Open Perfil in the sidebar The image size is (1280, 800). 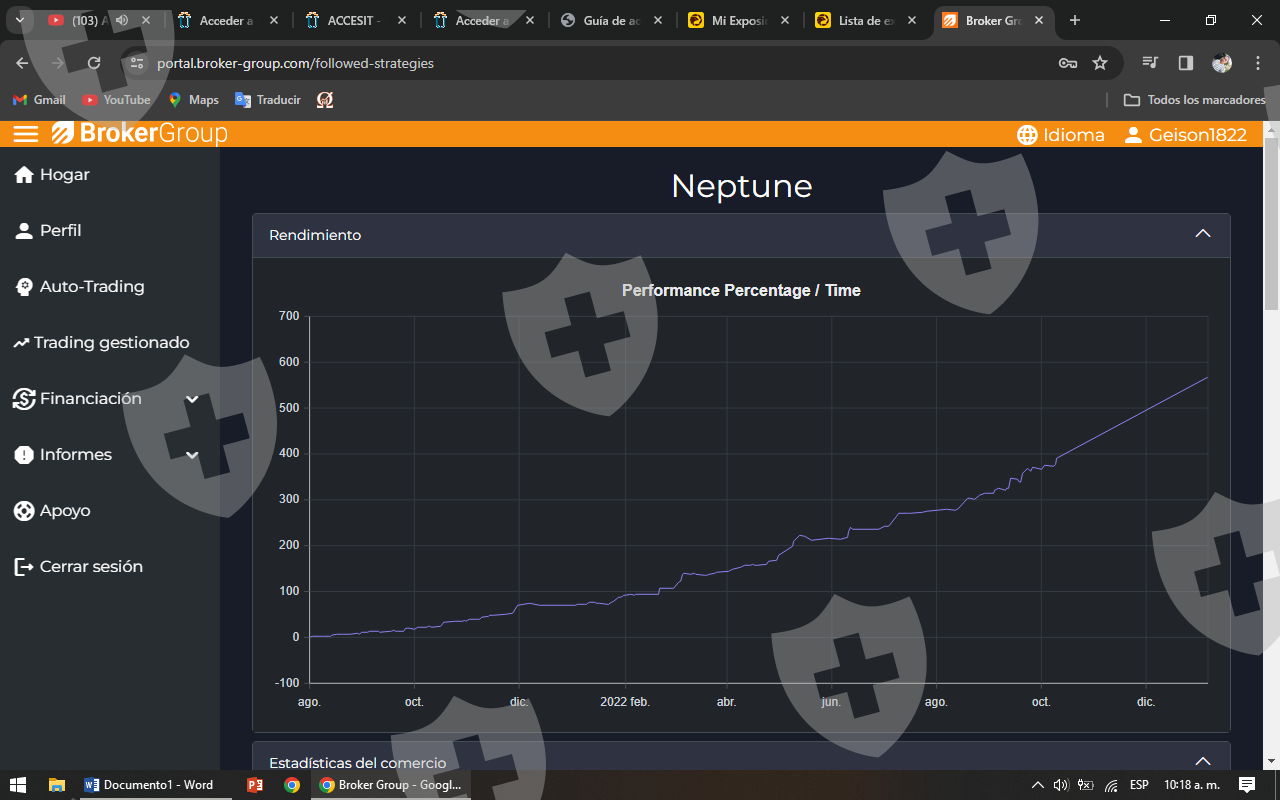click(x=60, y=231)
